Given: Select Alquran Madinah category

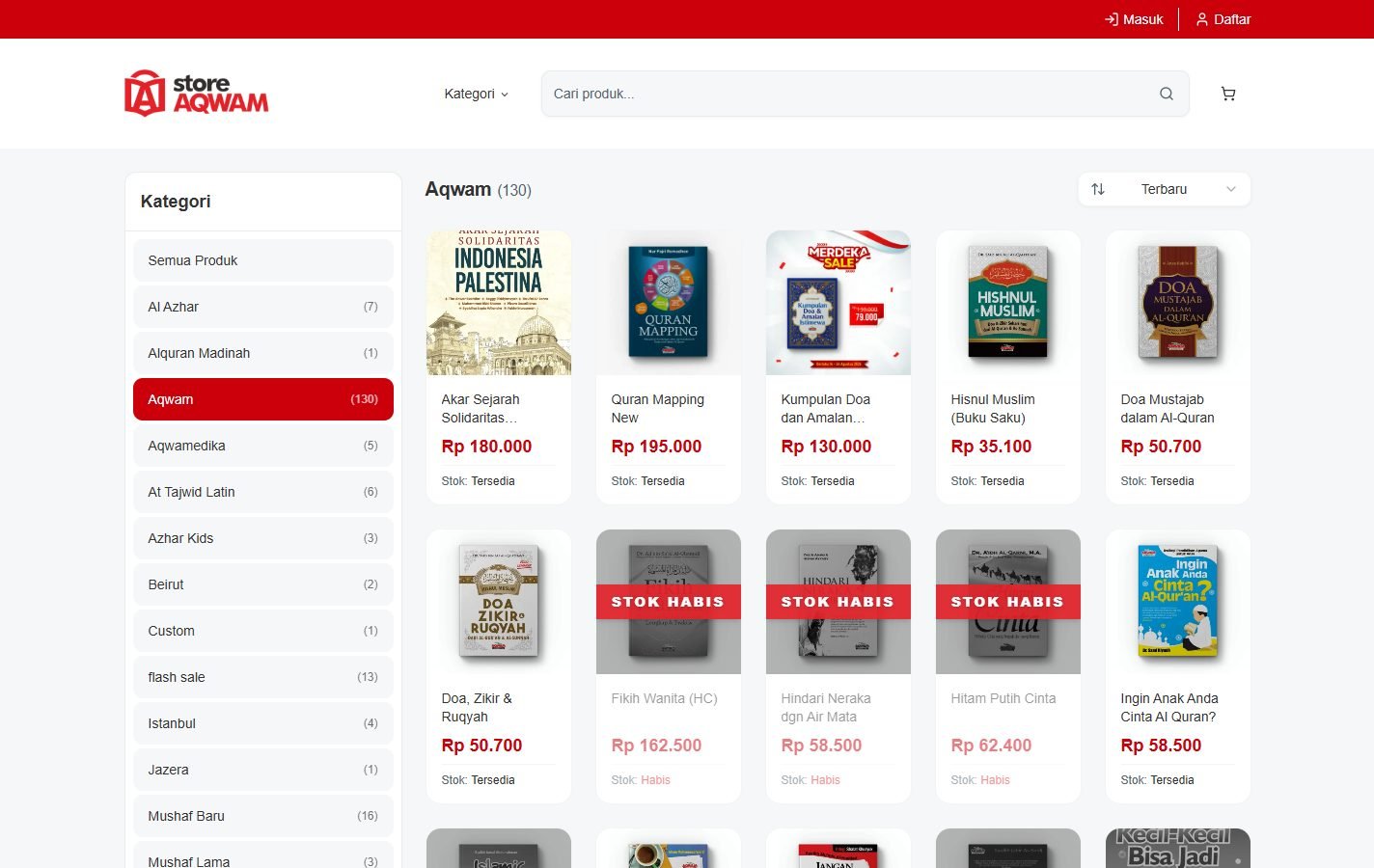Looking at the screenshot, I should pos(263,353).
